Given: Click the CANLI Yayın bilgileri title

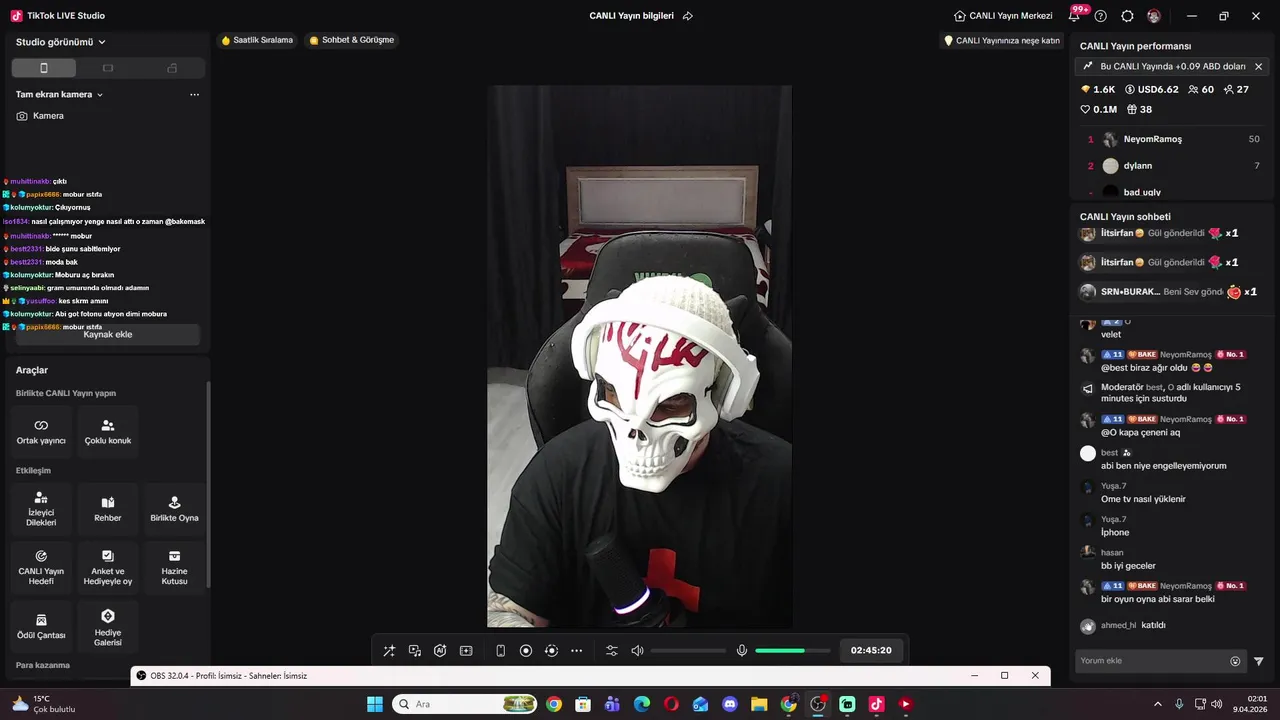Looking at the screenshot, I should pos(632,16).
